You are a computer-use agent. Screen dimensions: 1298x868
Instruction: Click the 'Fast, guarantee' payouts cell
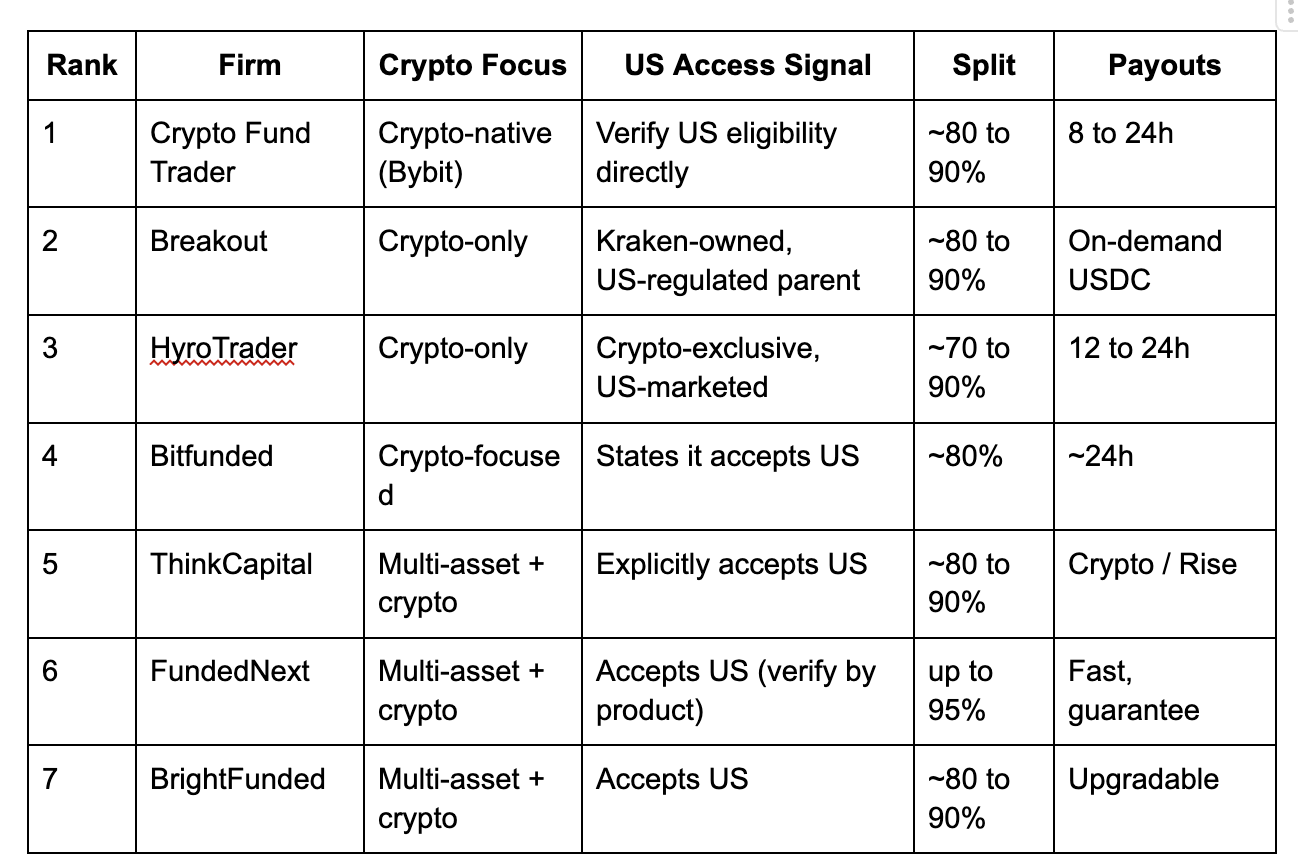point(1165,691)
